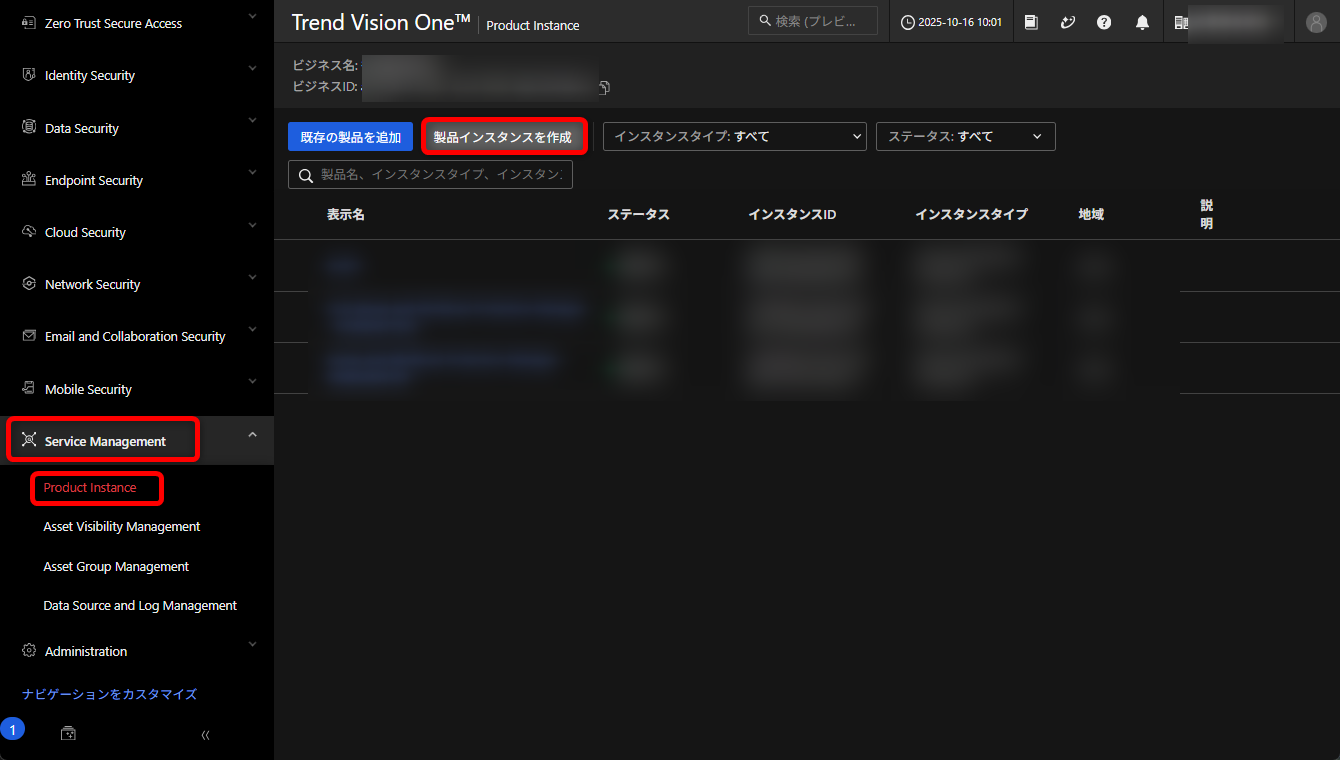Image resolution: width=1340 pixels, height=760 pixels.
Task: Open Asset Group Management
Action: (x=116, y=567)
